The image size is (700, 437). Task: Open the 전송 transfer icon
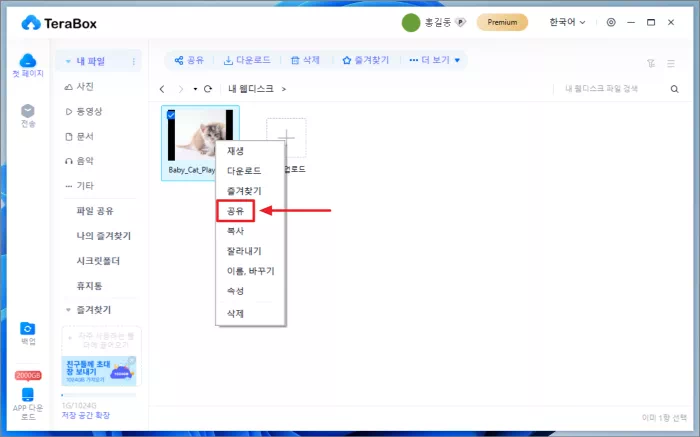[x=28, y=111]
